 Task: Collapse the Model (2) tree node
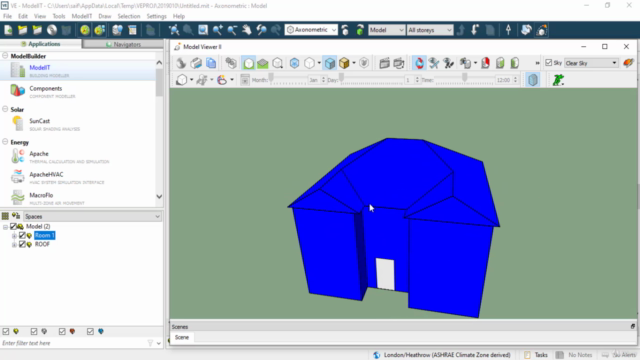[x=5, y=227]
